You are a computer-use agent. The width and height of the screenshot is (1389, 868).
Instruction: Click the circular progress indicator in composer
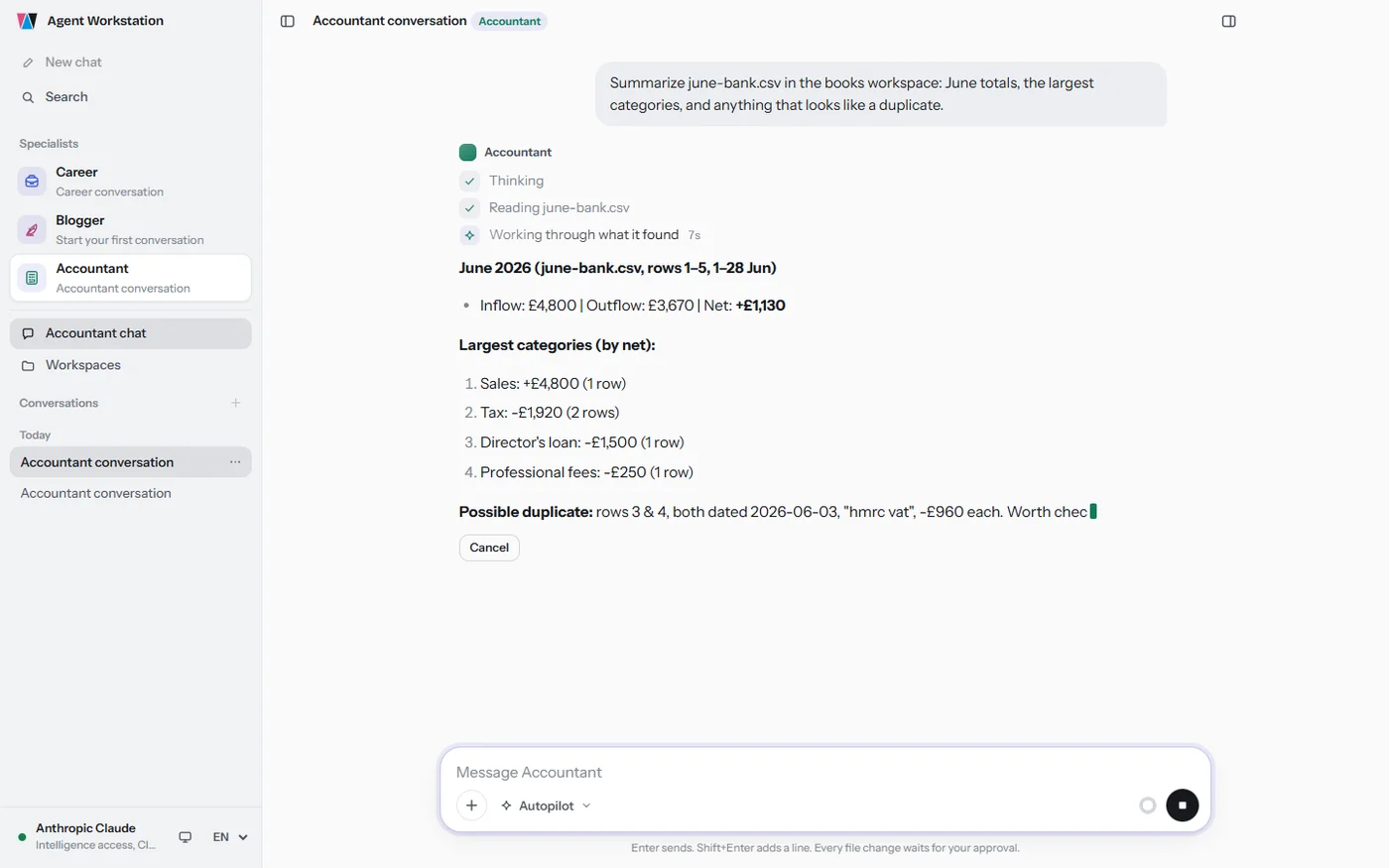(x=1148, y=806)
